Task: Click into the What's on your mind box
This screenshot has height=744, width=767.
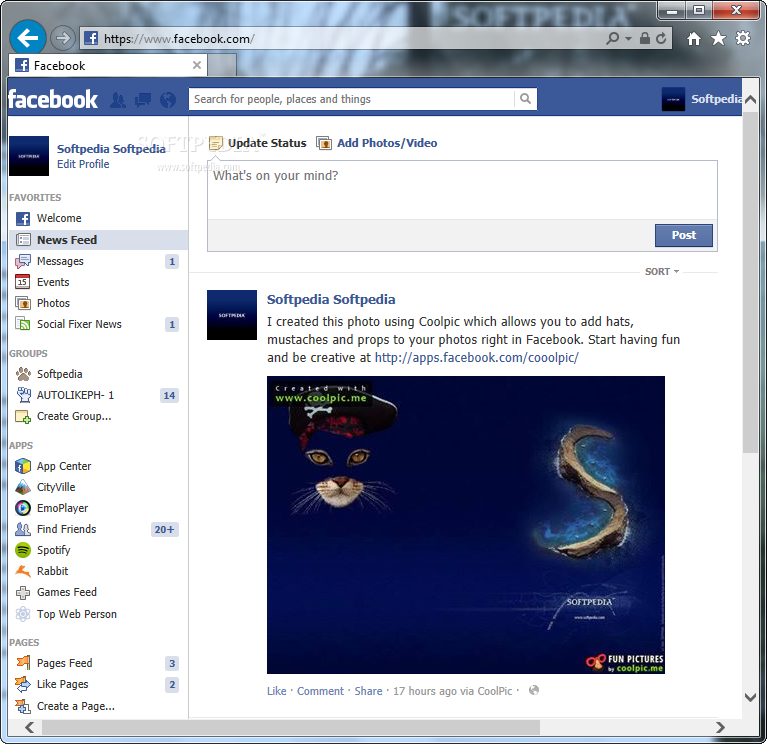Action: pyautogui.click(x=462, y=190)
